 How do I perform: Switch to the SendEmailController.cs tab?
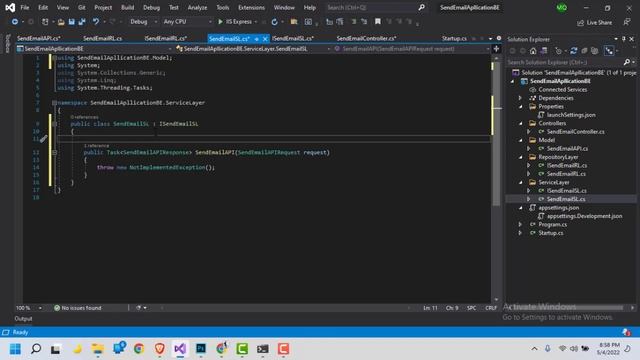(367, 38)
